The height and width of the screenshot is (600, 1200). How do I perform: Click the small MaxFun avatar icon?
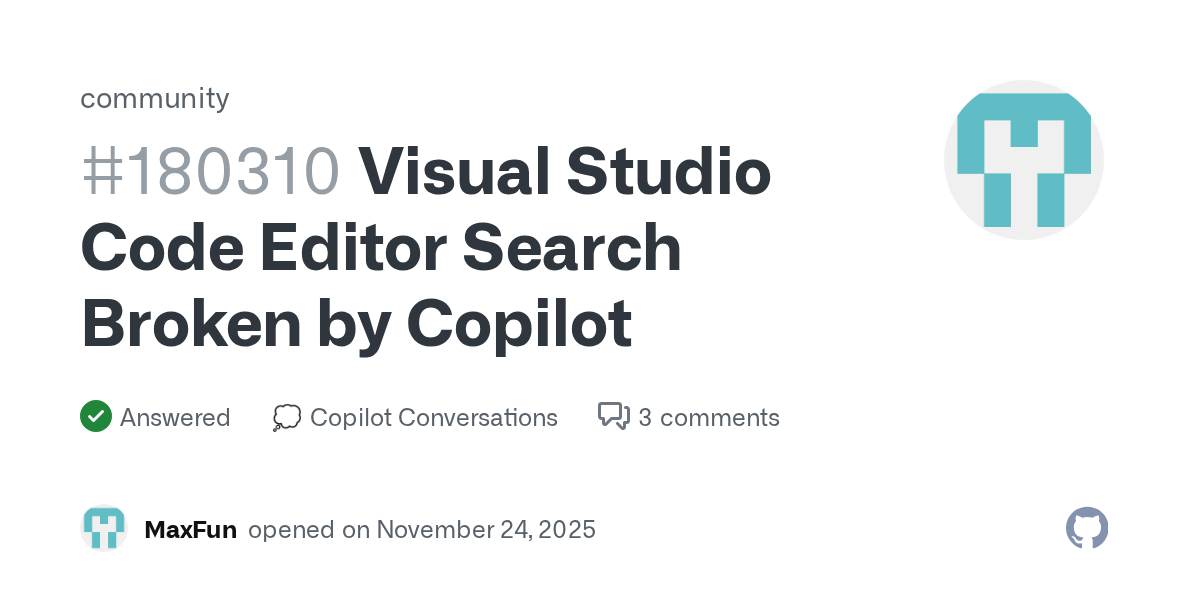[104, 528]
